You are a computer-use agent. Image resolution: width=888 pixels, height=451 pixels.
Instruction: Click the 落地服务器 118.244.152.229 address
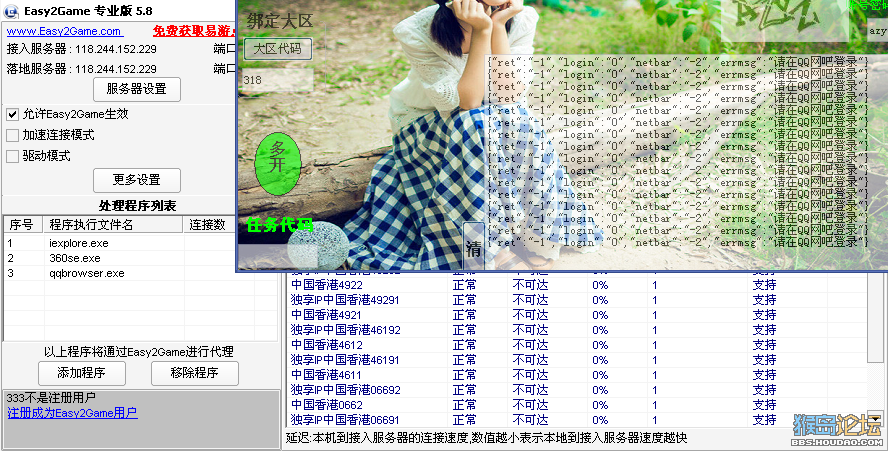point(116,69)
